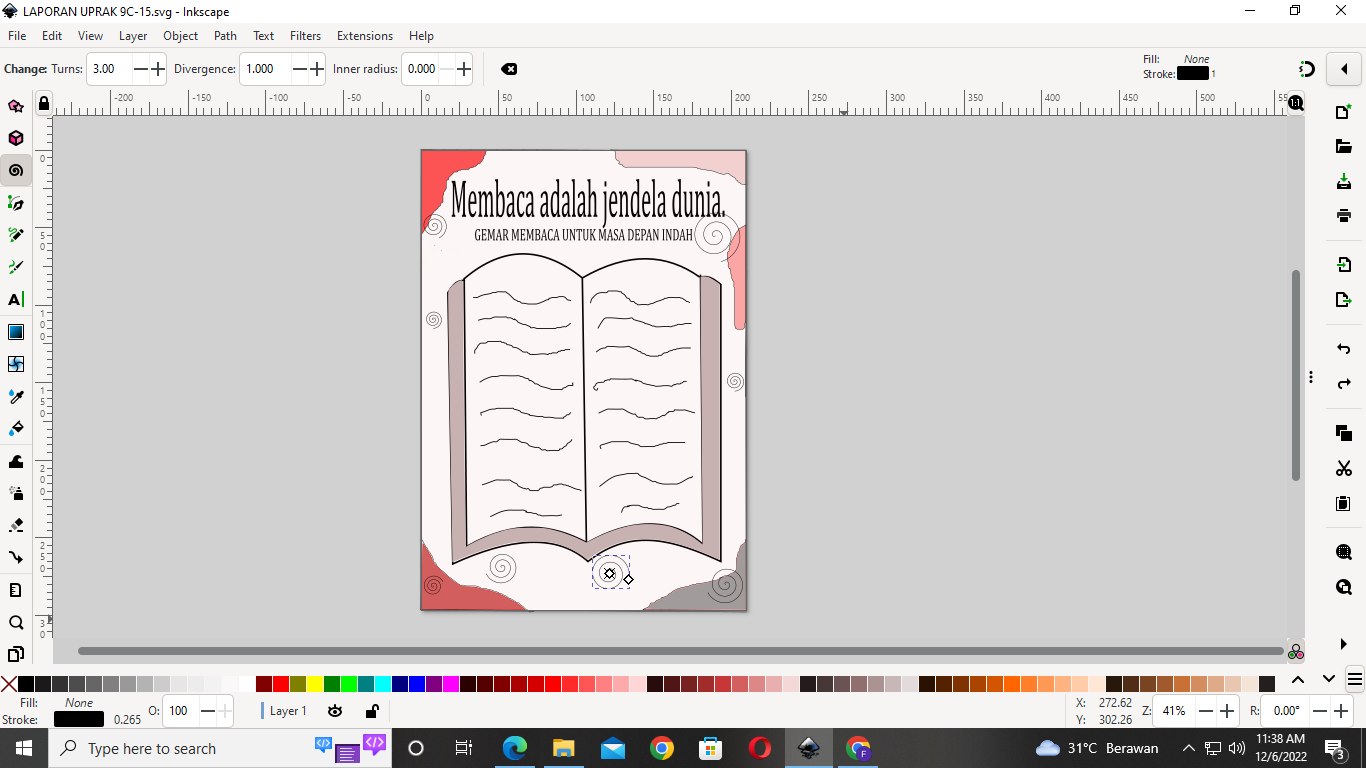This screenshot has height=768, width=1366.
Task: Select the Text tool
Action: (15, 299)
